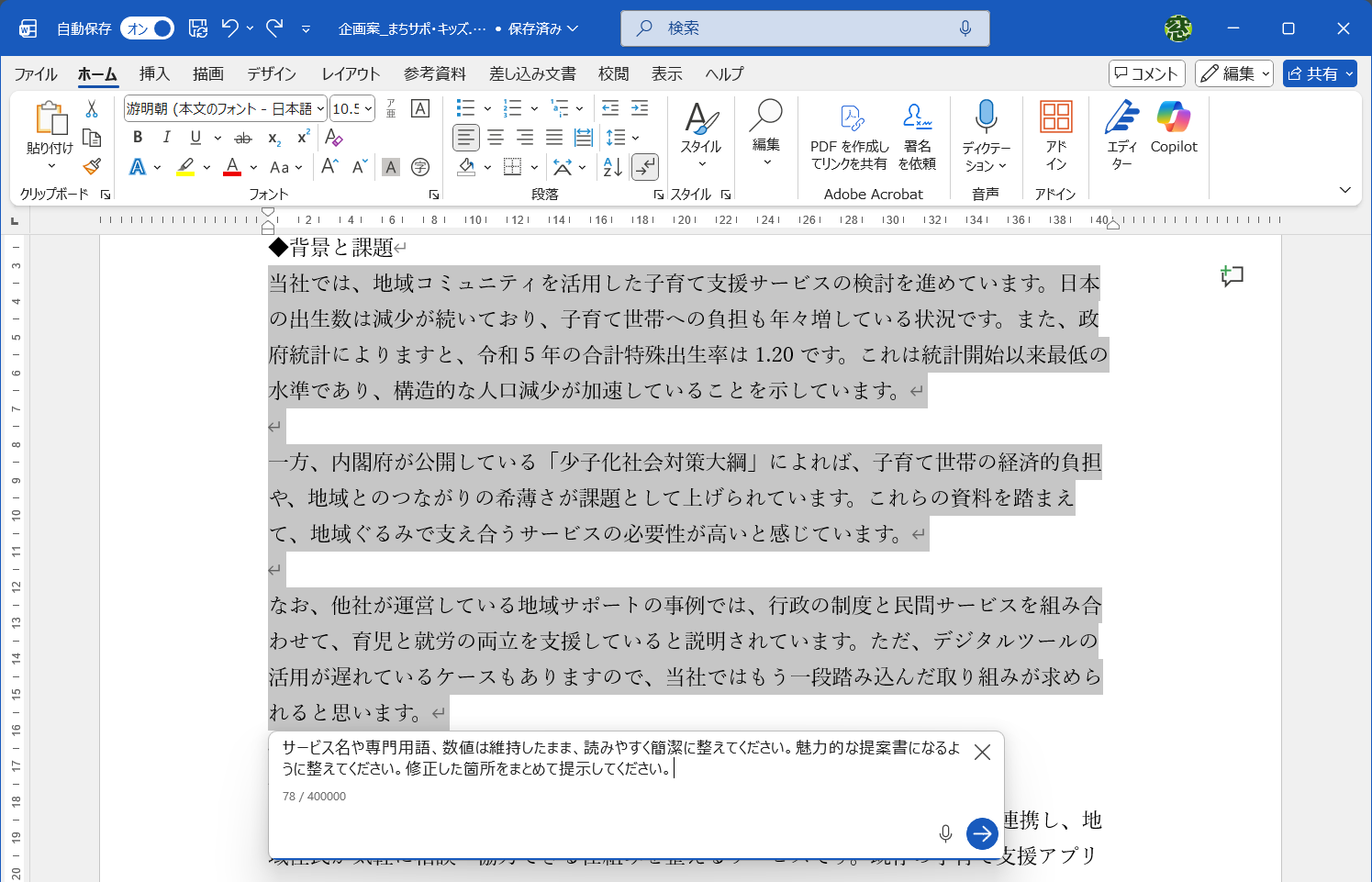
Task: Switch 自動保存 (AutoSave) off
Action: click(x=146, y=28)
